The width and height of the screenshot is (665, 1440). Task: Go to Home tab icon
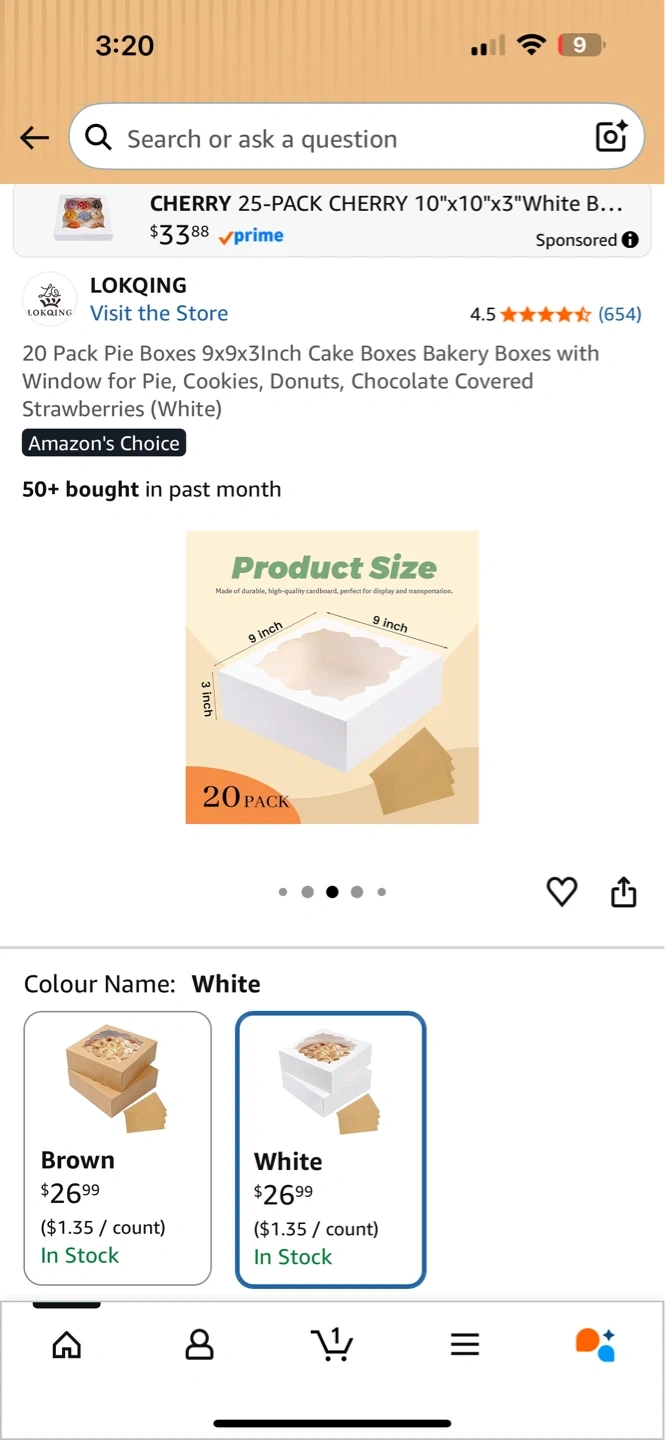[x=67, y=1345]
